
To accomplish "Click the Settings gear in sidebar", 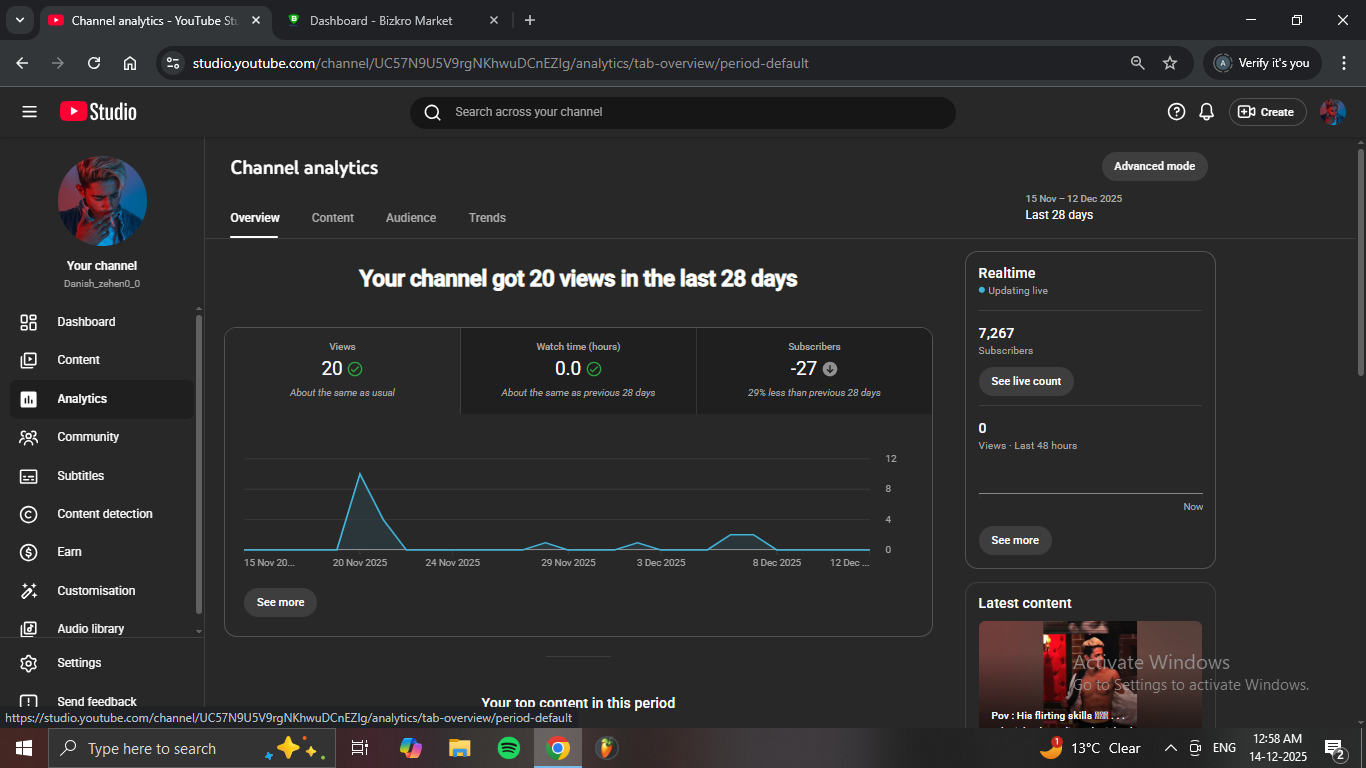I will 29,663.
